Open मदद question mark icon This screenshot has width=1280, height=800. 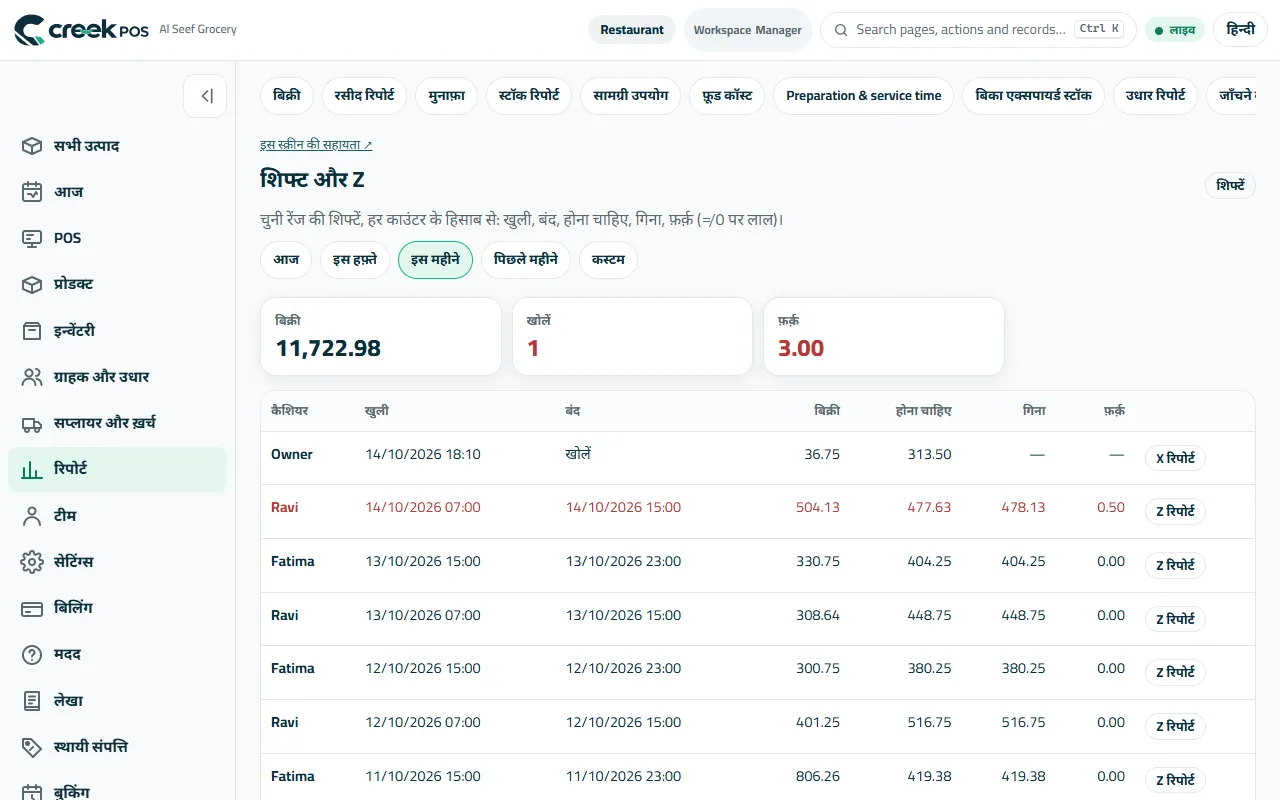[32, 654]
